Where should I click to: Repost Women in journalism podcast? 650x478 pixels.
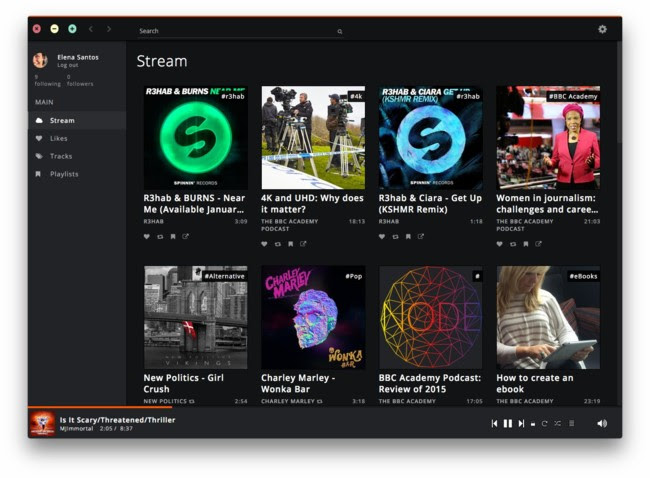(x=513, y=244)
